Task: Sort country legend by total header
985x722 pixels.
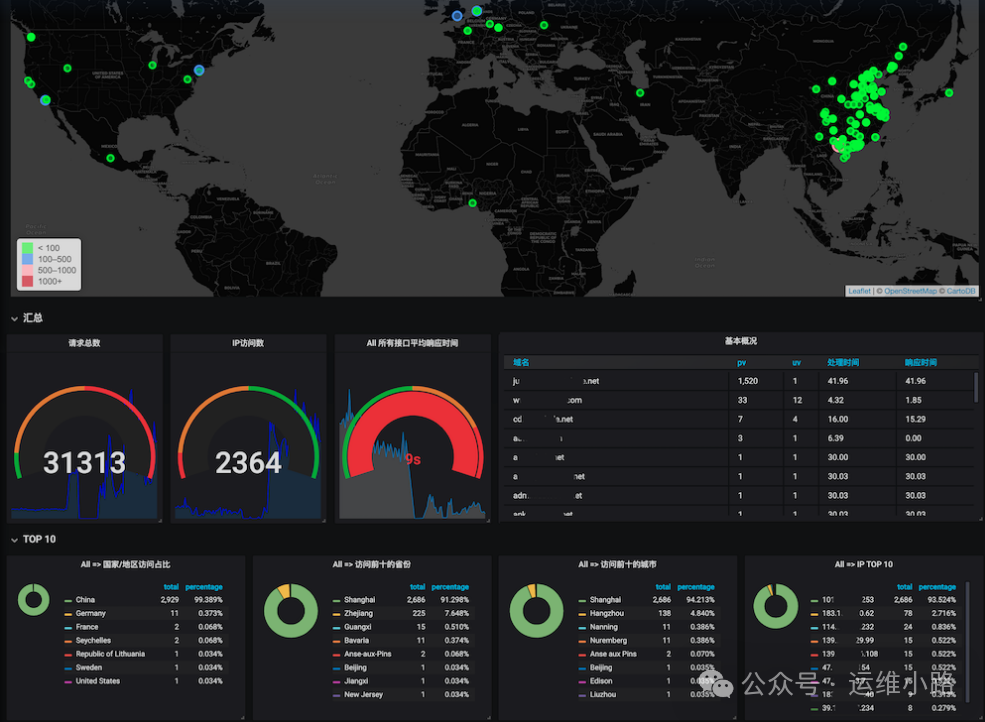Action: tap(171, 587)
